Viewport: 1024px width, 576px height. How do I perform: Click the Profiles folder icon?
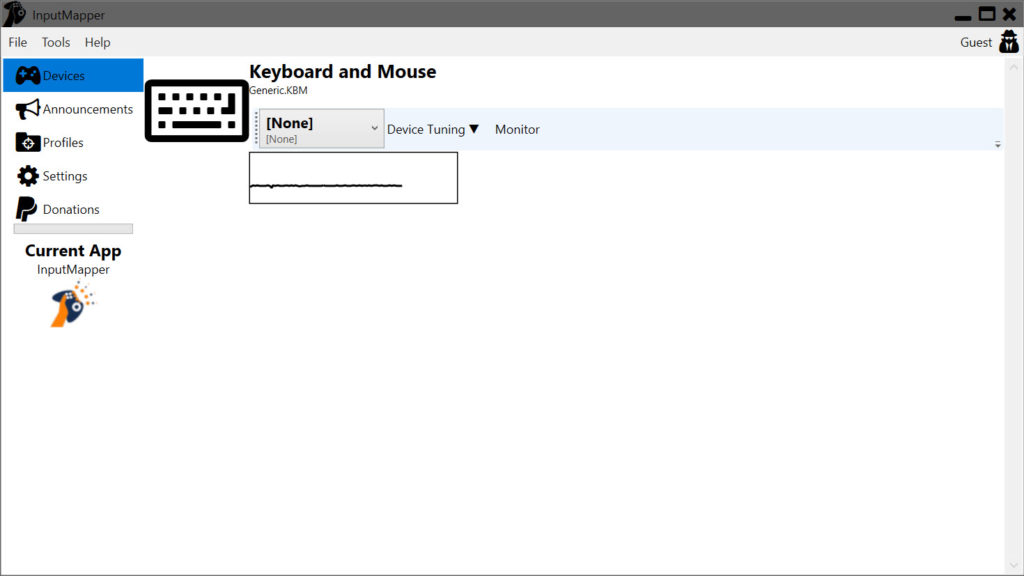tap(27, 142)
